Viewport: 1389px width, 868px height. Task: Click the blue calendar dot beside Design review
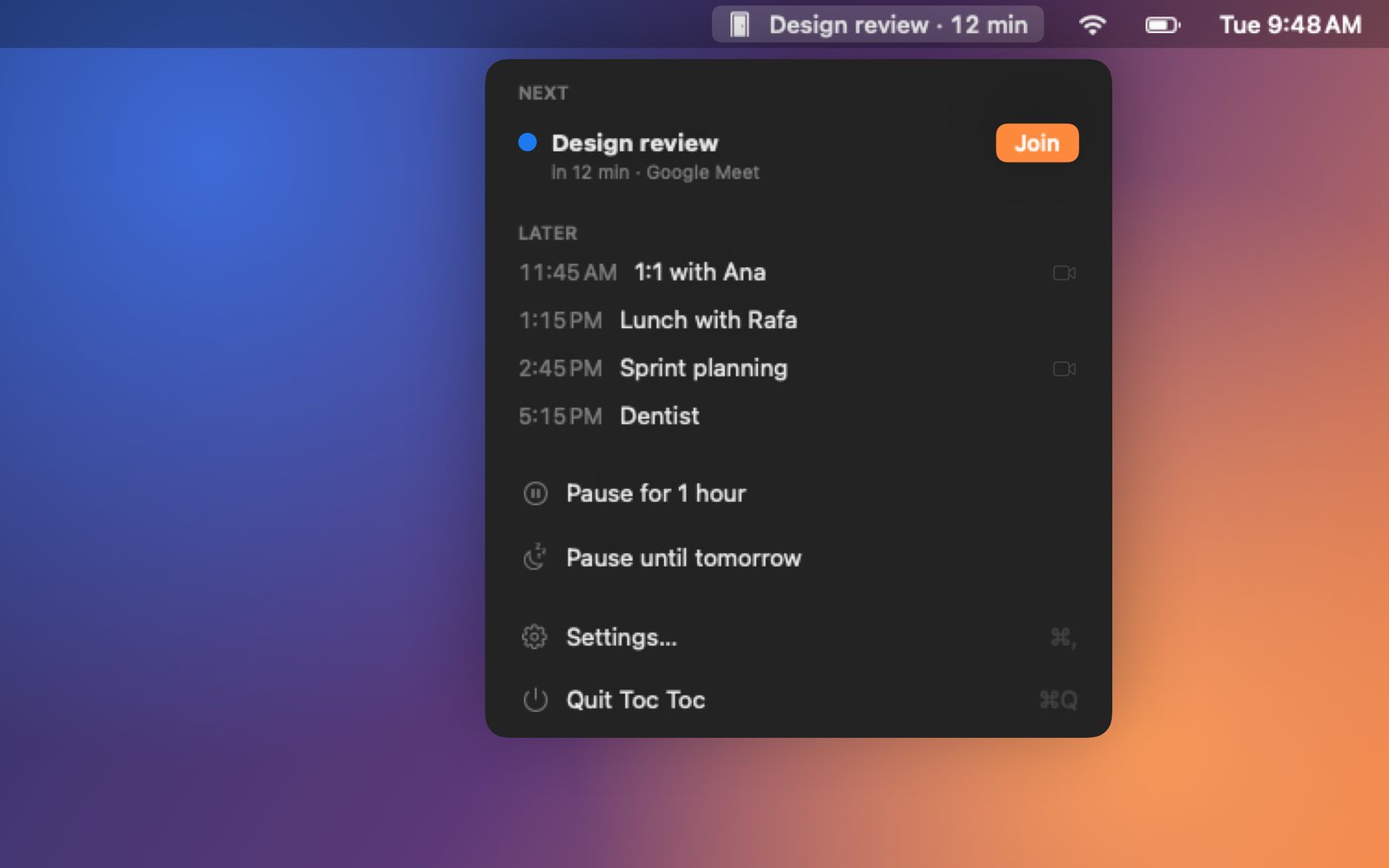[x=527, y=142]
